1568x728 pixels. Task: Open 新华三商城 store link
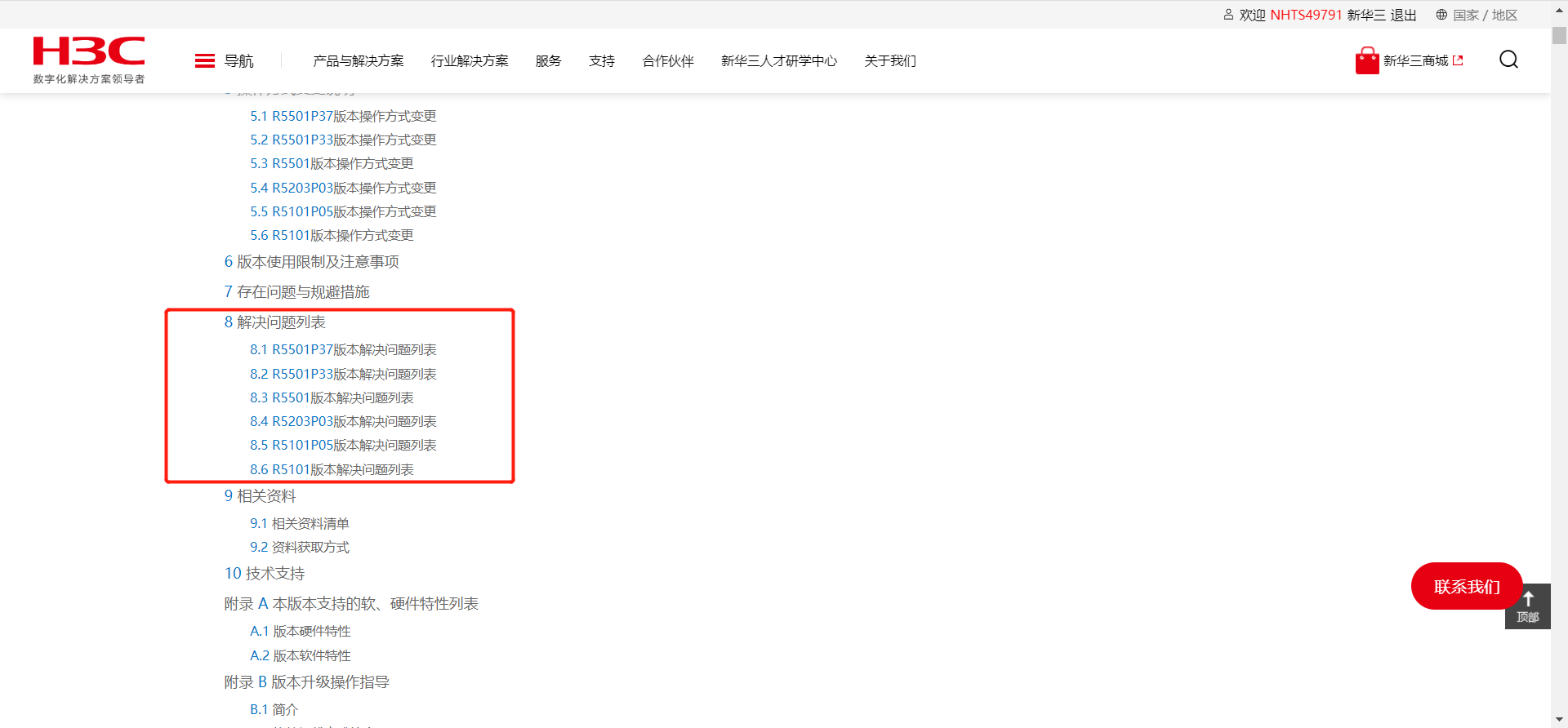[x=1416, y=60]
